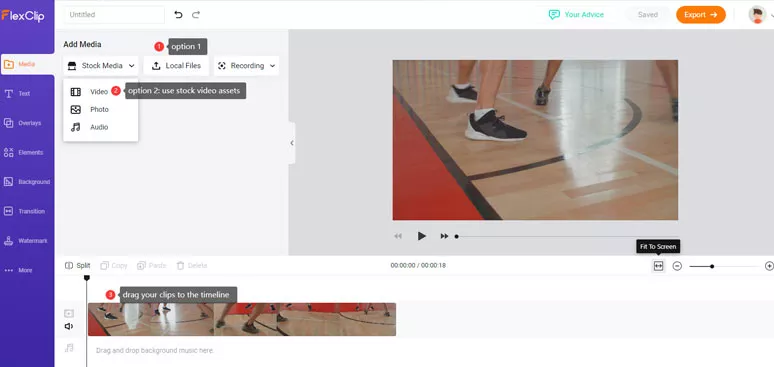Viewport: 774px width, 367px height.
Task: Open Your Advice feedback
Action: [576, 15]
